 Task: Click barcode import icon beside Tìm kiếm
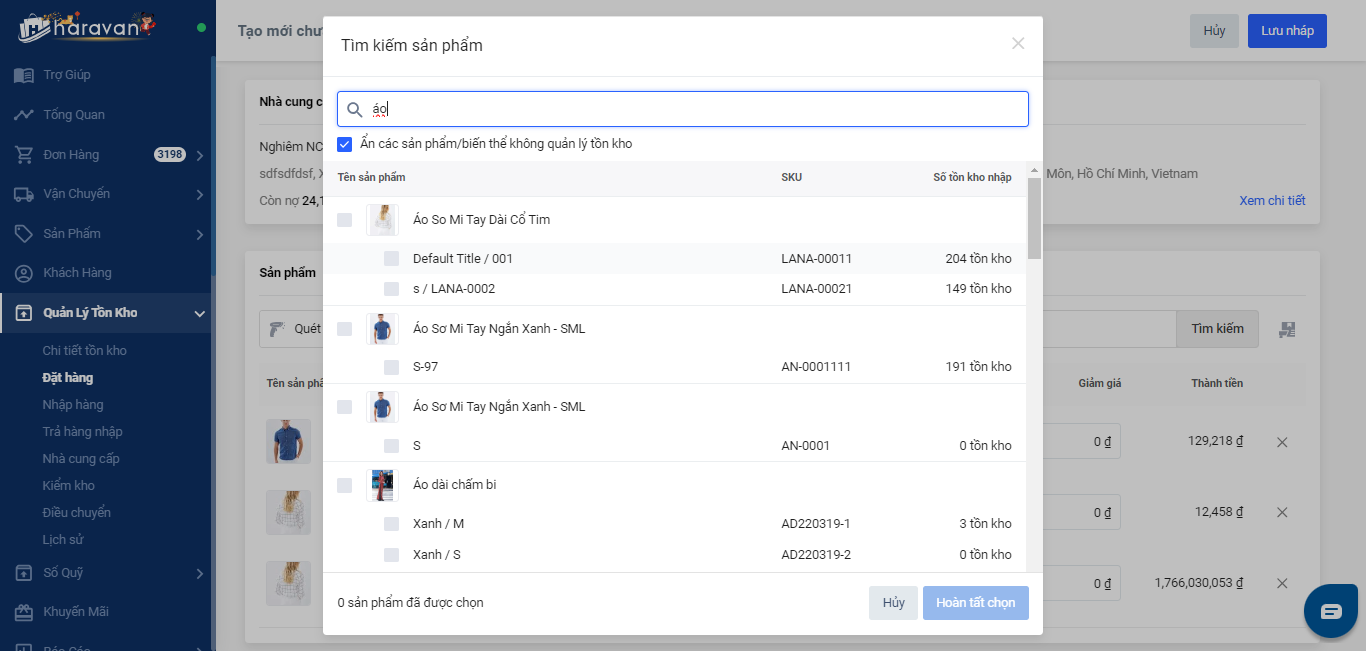[1287, 329]
